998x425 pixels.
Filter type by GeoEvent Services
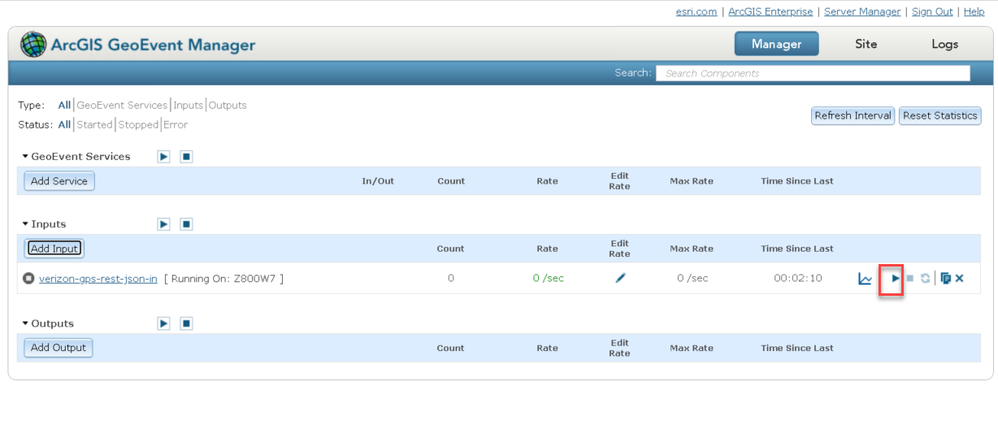click(122, 106)
